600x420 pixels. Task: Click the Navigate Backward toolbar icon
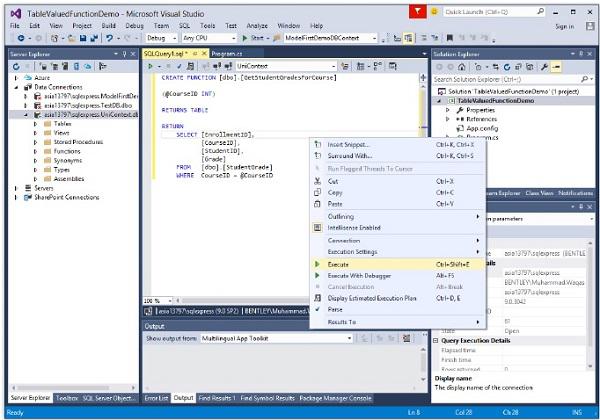[x=21, y=38]
